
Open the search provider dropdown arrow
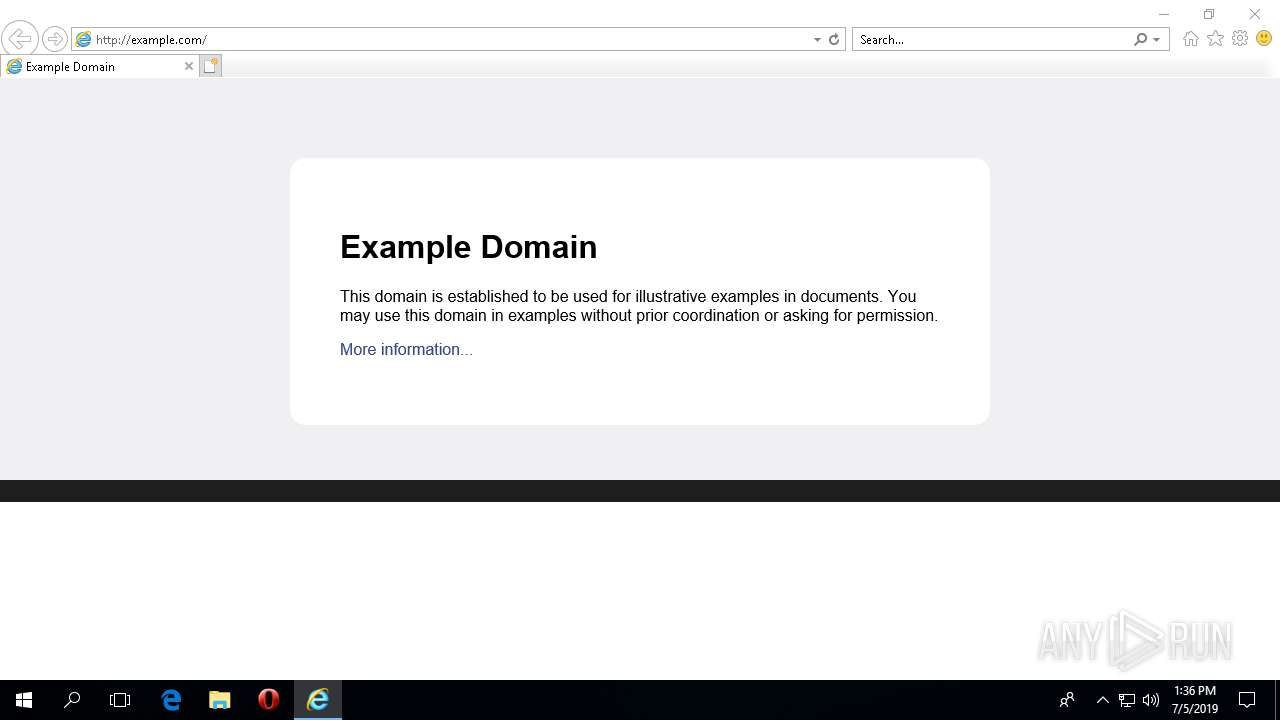click(x=1157, y=40)
